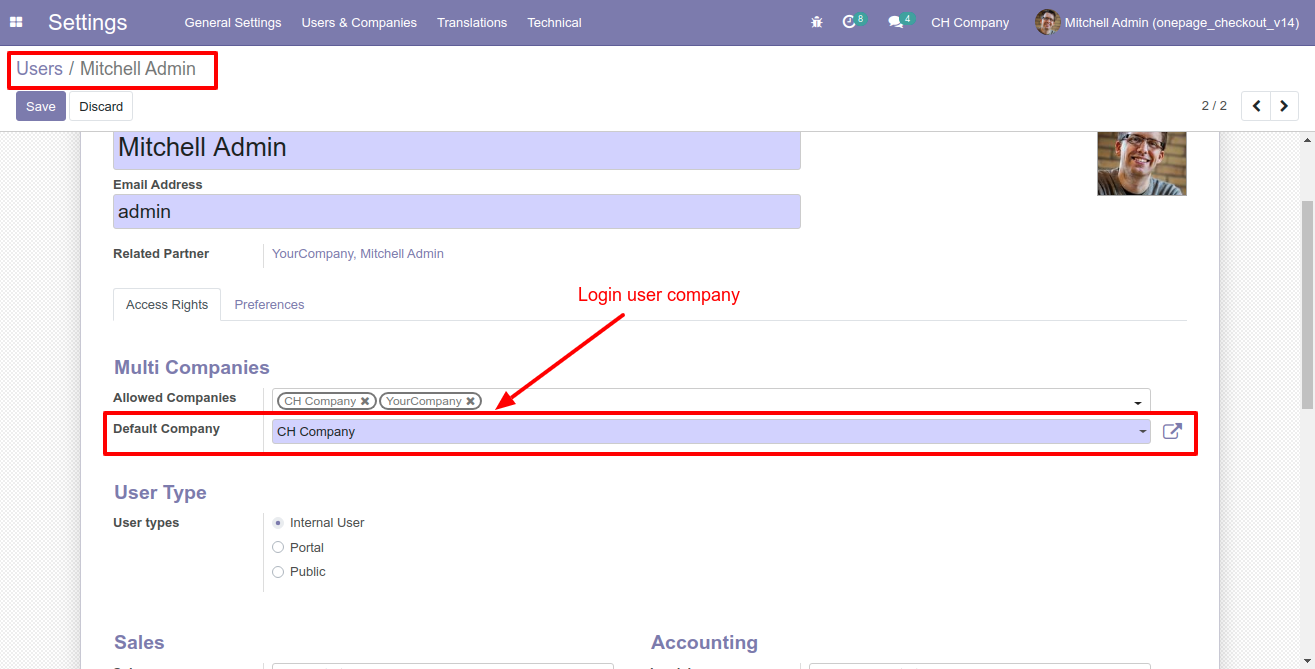
Task: Open Translations menu
Action: (x=472, y=22)
